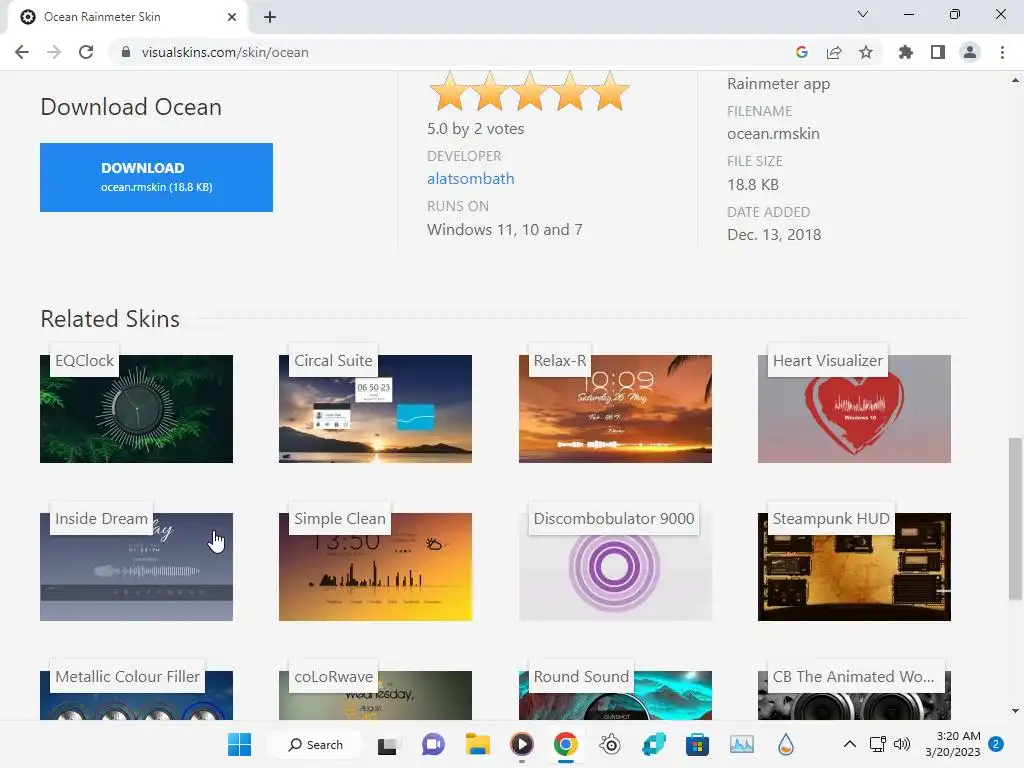The width and height of the screenshot is (1024, 768).
Task: Open Microsoft Store from taskbar
Action: (697, 744)
